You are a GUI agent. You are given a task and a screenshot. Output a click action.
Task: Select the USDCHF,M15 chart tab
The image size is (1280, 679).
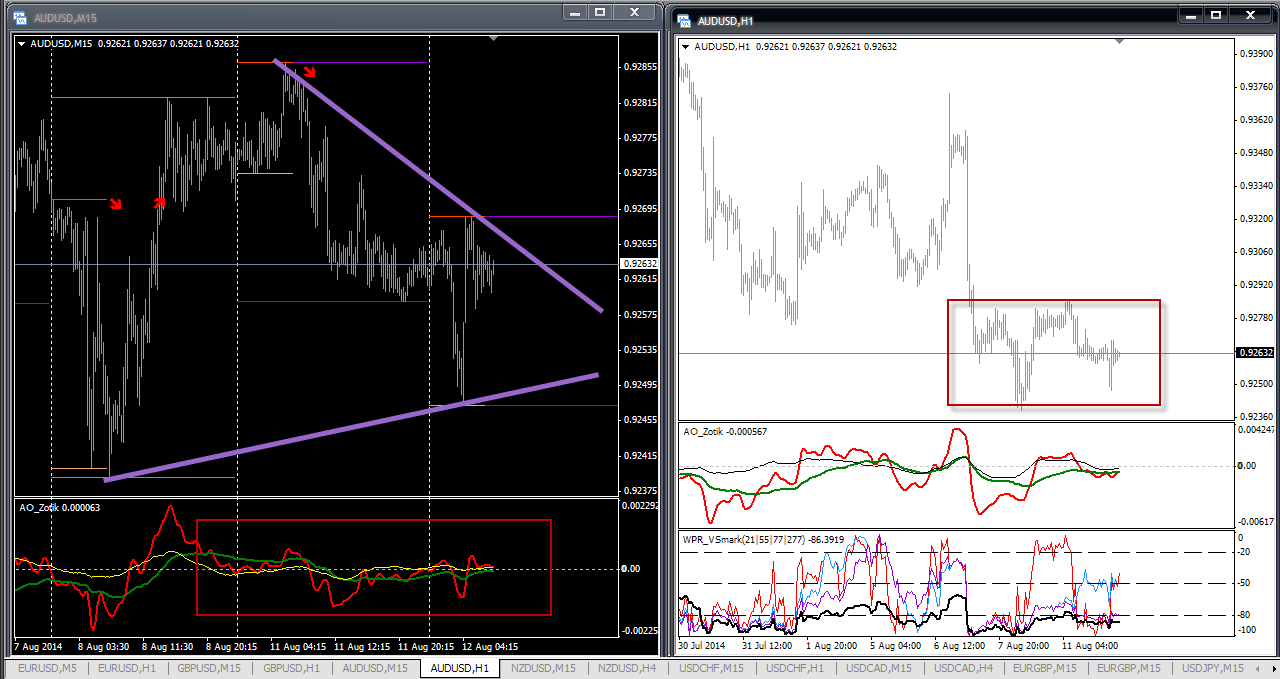tap(711, 668)
